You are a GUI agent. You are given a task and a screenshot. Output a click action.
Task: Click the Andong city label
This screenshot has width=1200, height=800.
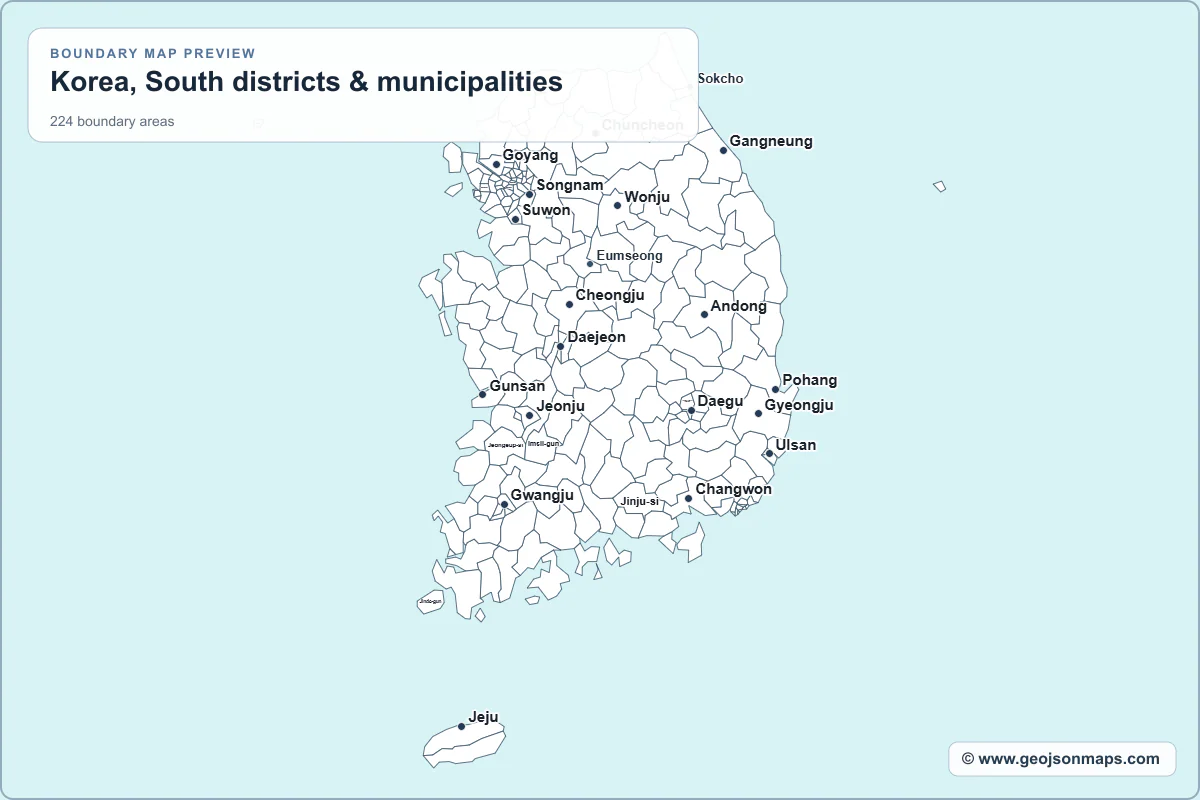[x=738, y=306]
